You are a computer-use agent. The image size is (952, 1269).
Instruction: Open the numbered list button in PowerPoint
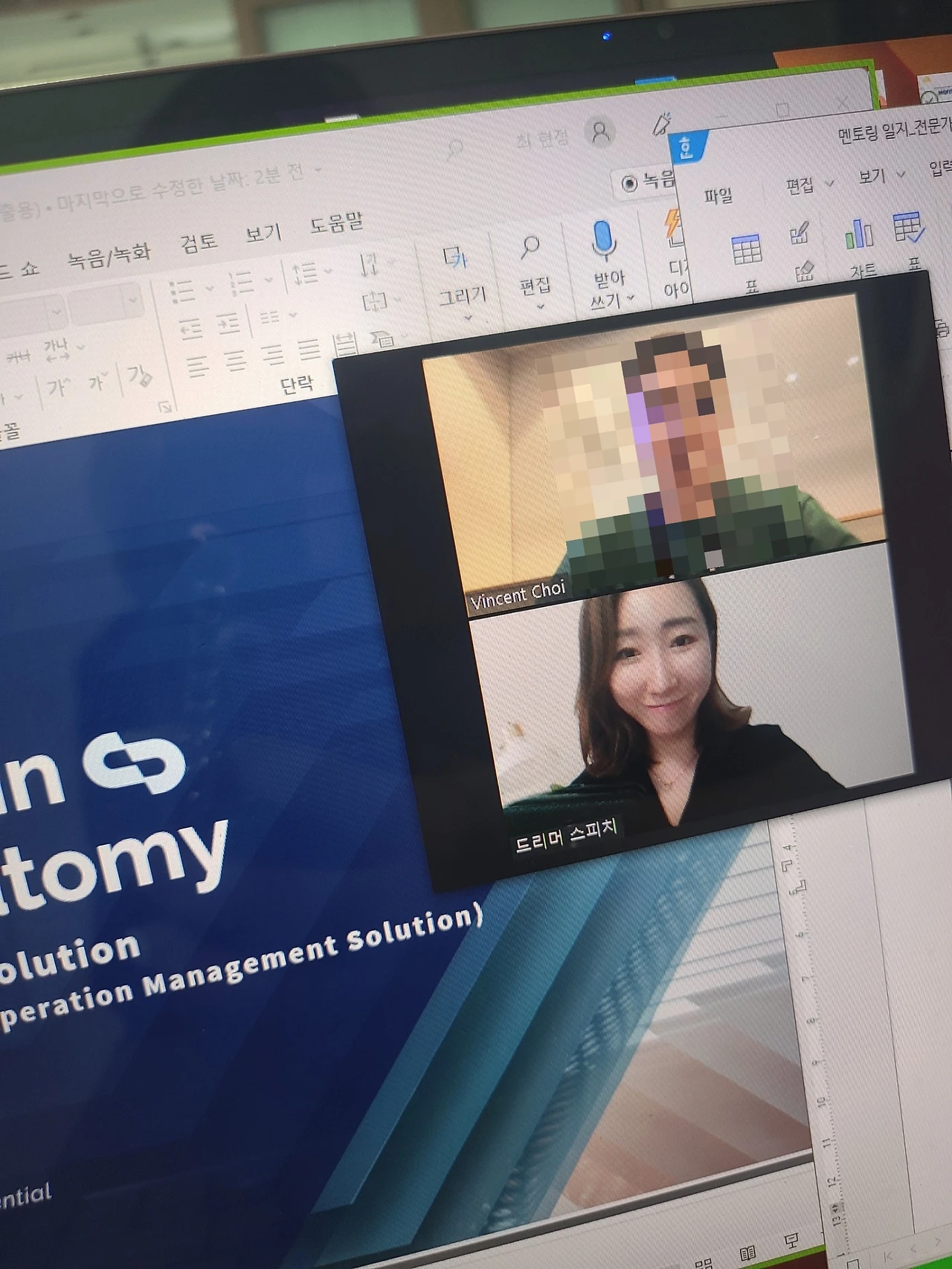[241, 283]
